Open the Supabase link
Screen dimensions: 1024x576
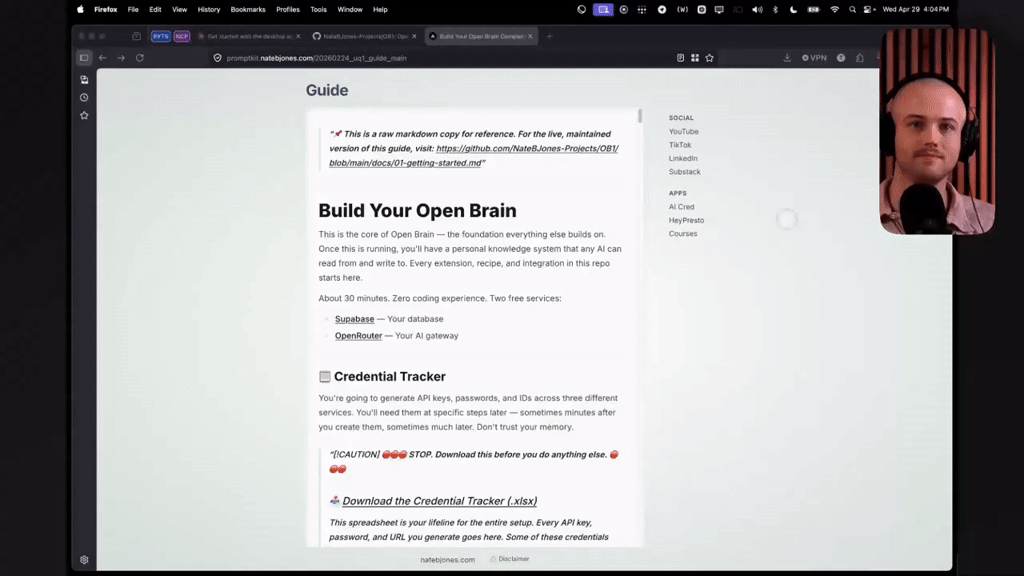[355, 319]
